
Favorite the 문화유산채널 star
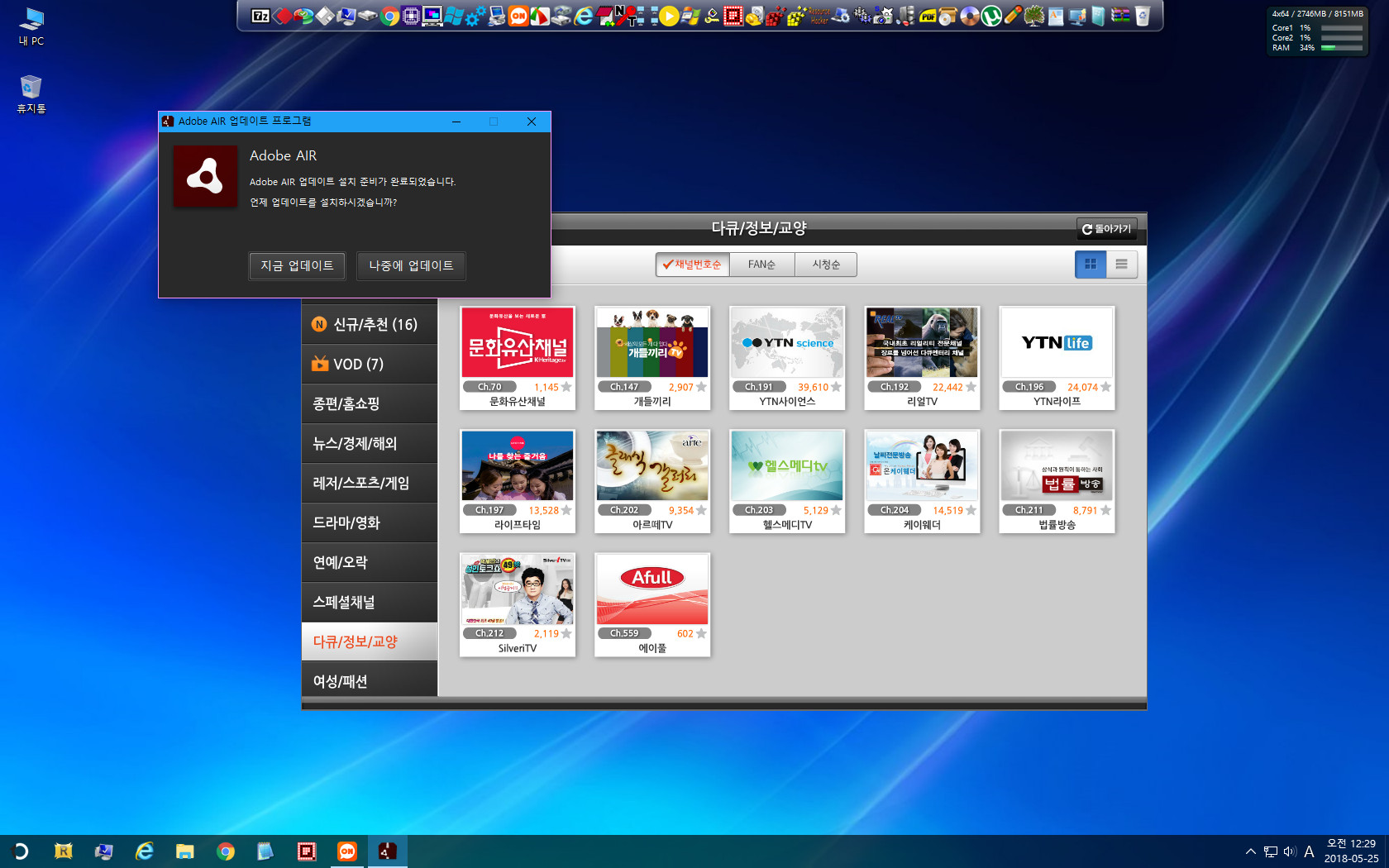click(x=566, y=387)
